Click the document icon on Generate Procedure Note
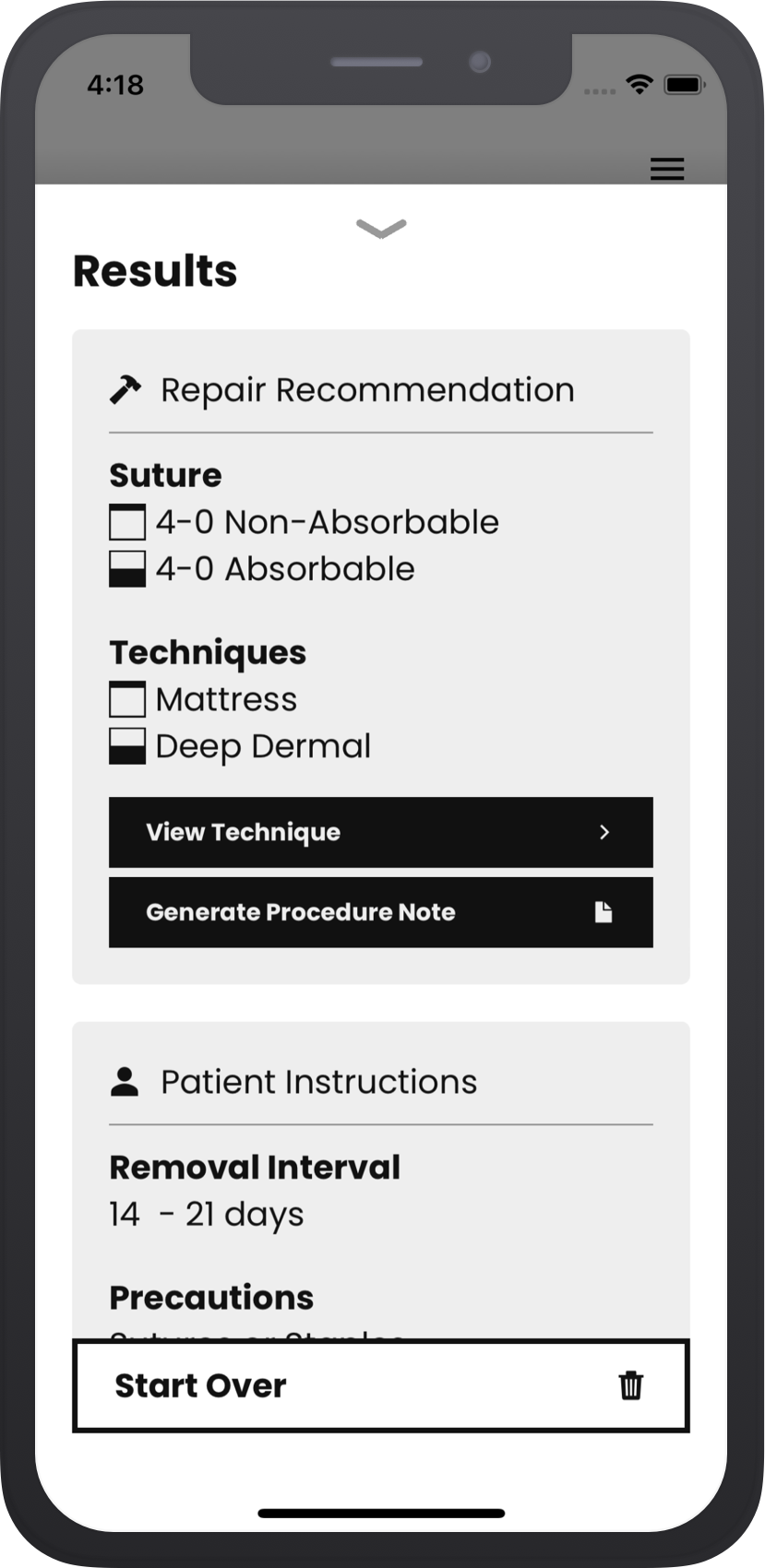This screenshot has width=765, height=1568. (x=604, y=912)
